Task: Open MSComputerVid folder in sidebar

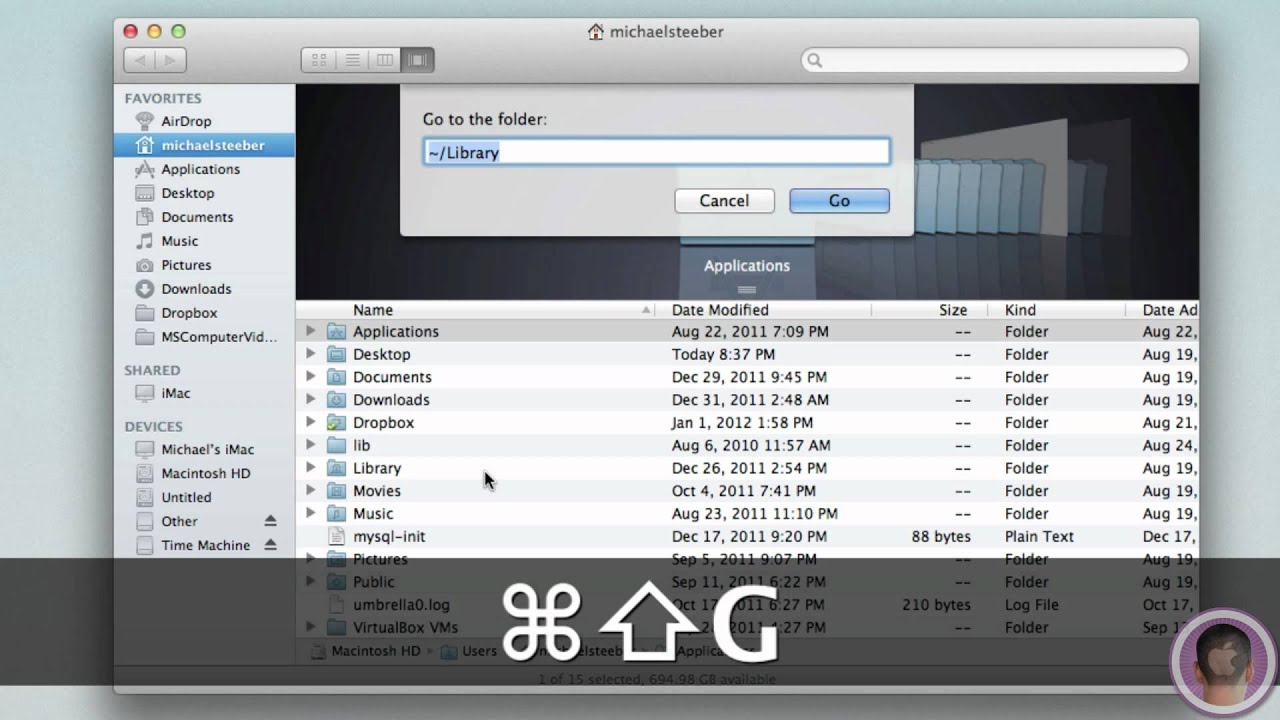Action: click(x=219, y=337)
